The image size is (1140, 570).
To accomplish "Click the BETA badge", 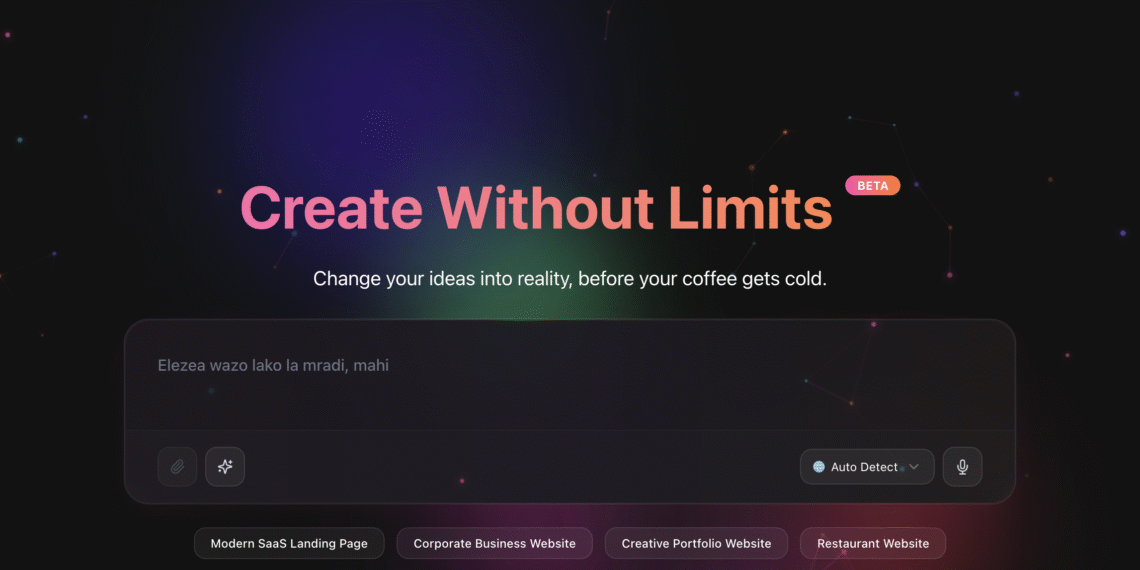I will (x=872, y=185).
